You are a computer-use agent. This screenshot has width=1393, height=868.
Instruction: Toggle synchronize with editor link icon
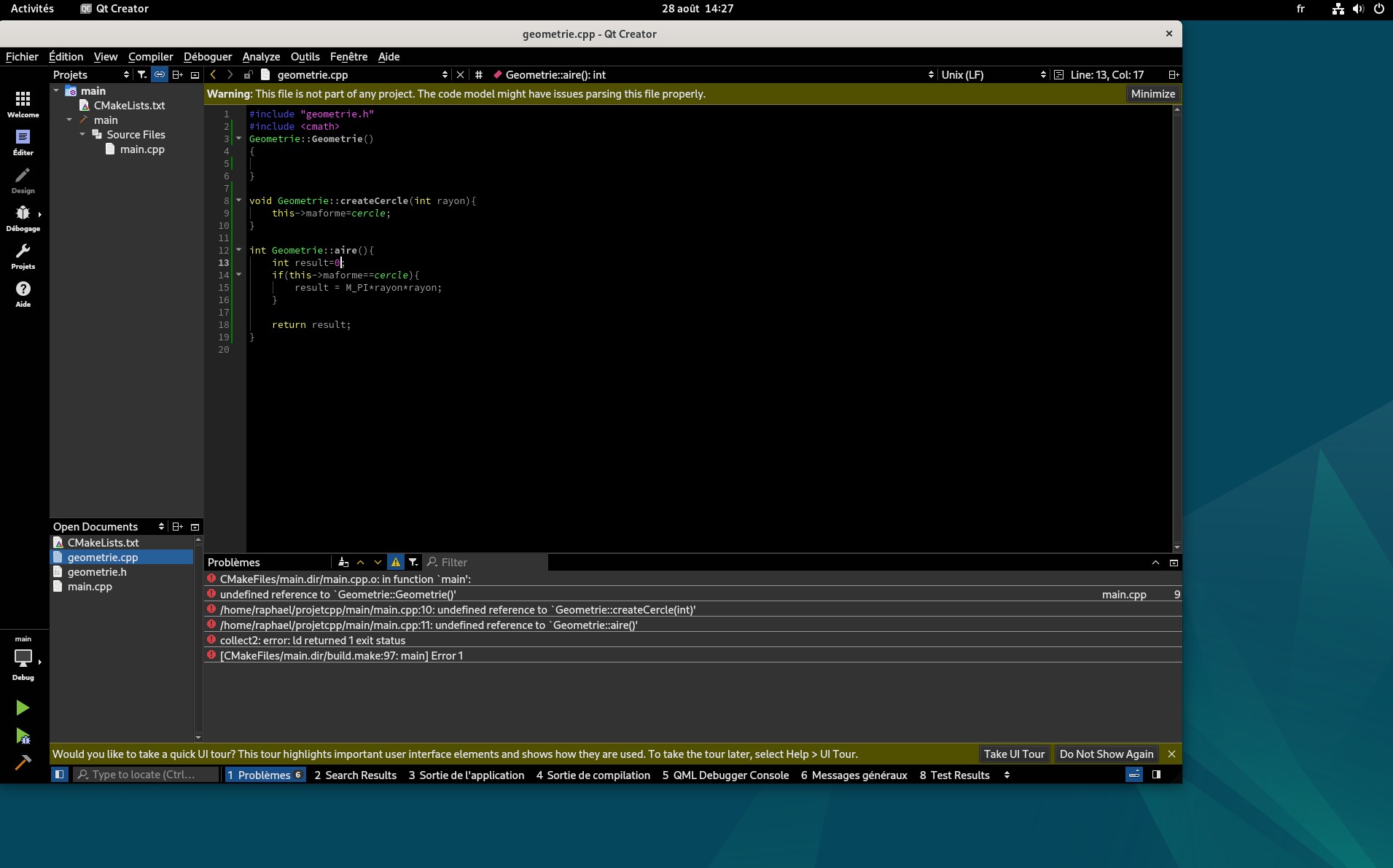[160, 74]
